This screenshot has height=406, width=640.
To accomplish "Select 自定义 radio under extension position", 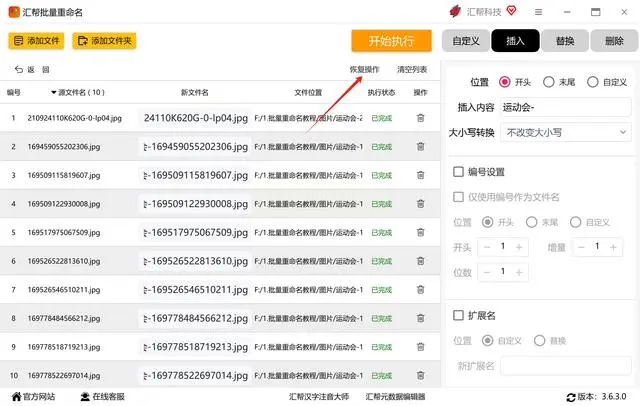I will pos(487,340).
